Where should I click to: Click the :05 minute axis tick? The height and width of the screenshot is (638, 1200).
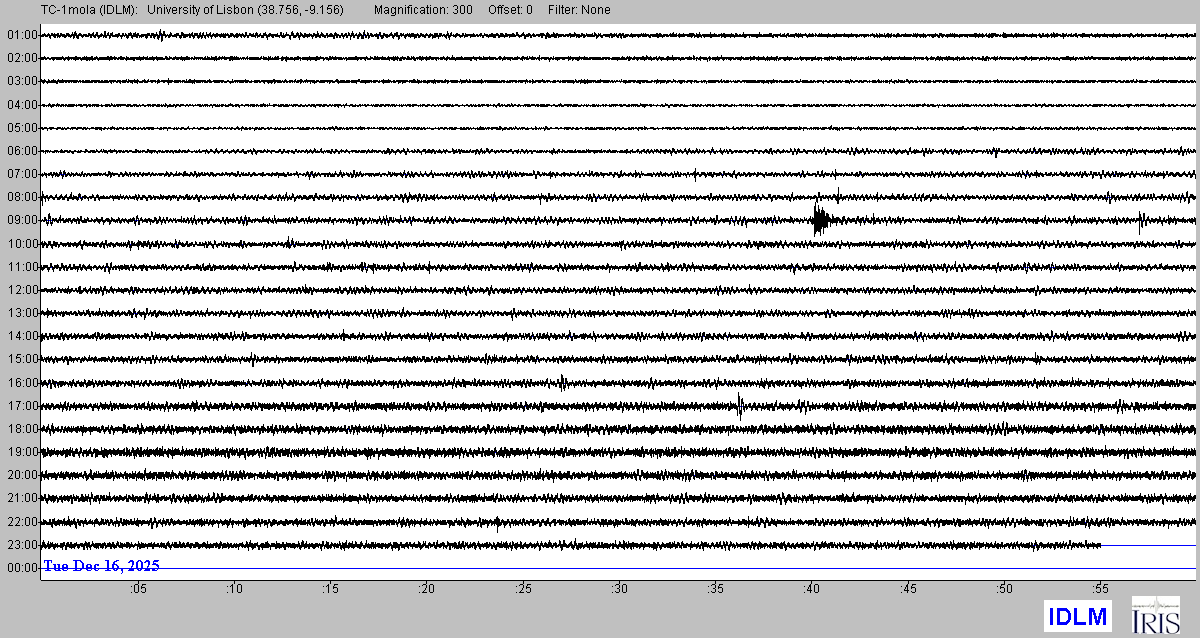coord(138,589)
